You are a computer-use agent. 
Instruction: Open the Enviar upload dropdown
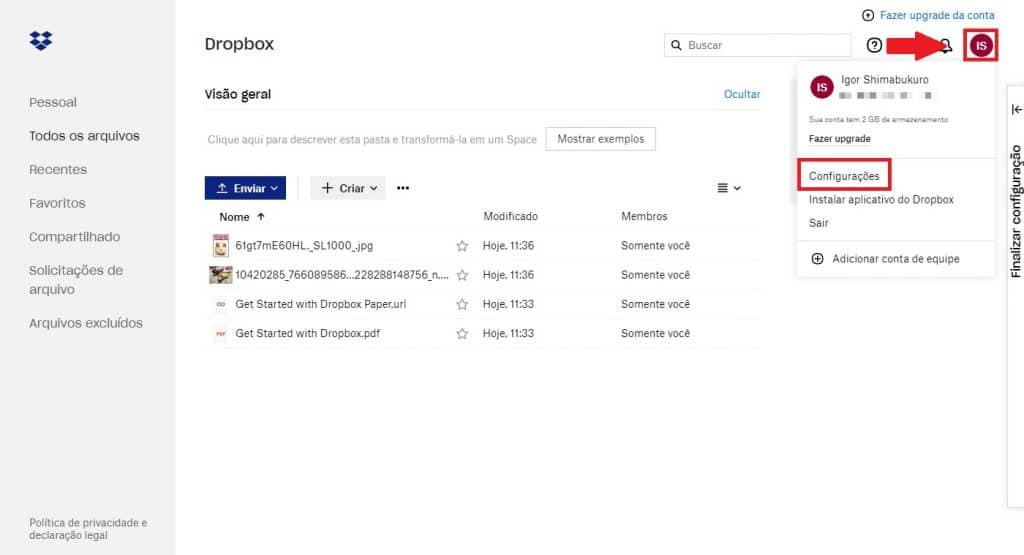245,188
